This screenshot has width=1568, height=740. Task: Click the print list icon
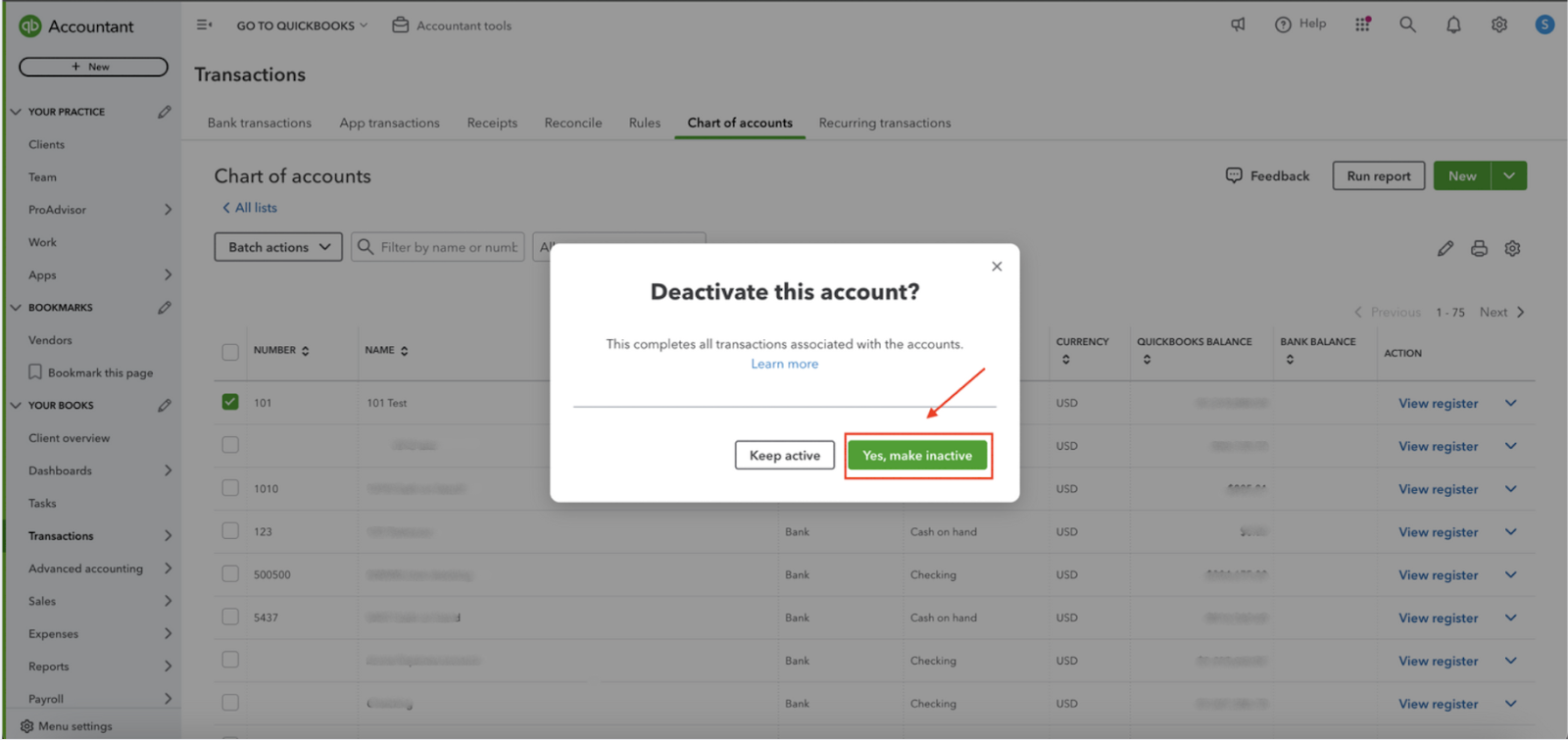click(x=1479, y=248)
